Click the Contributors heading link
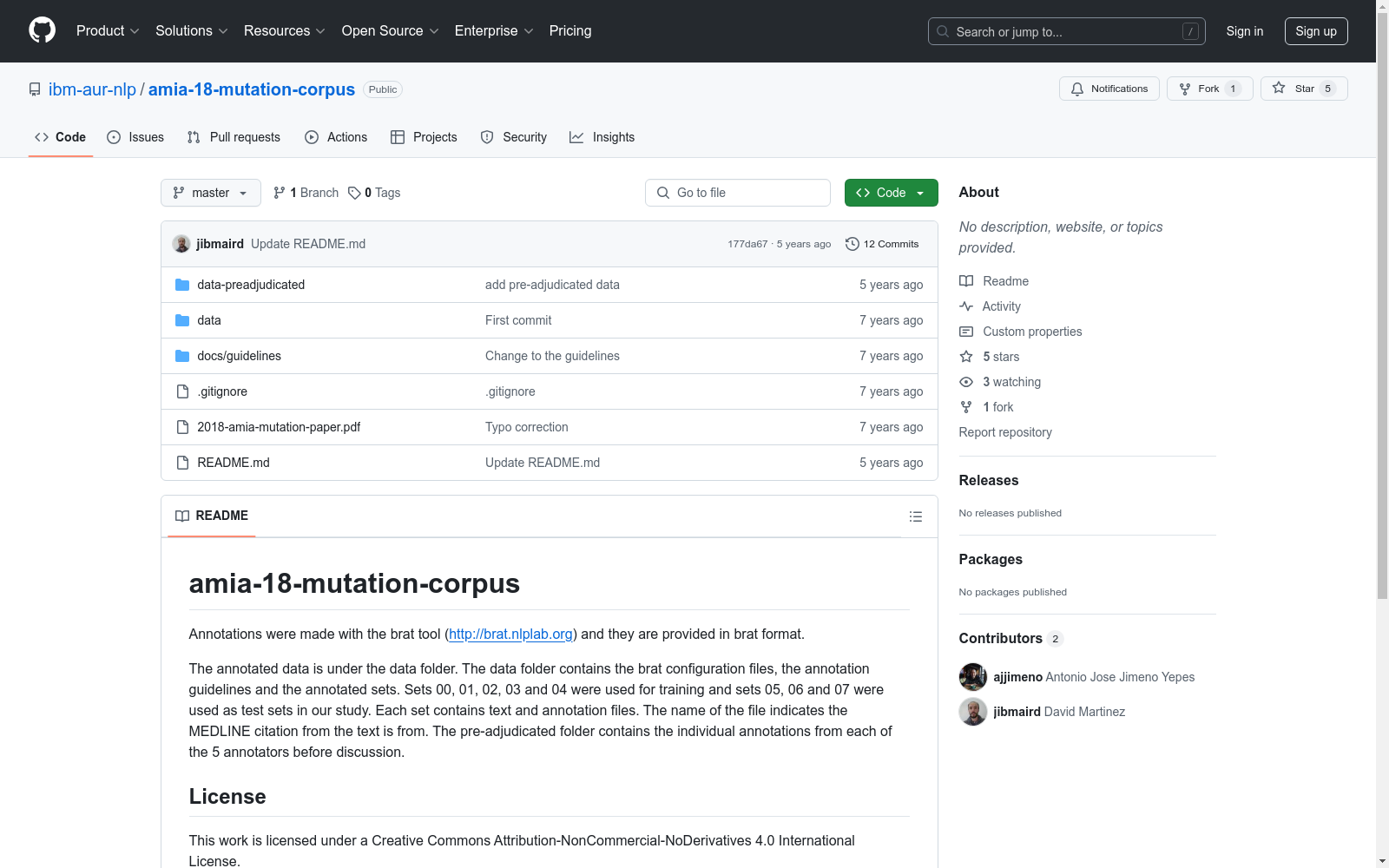This screenshot has width=1389, height=868. [1010, 638]
